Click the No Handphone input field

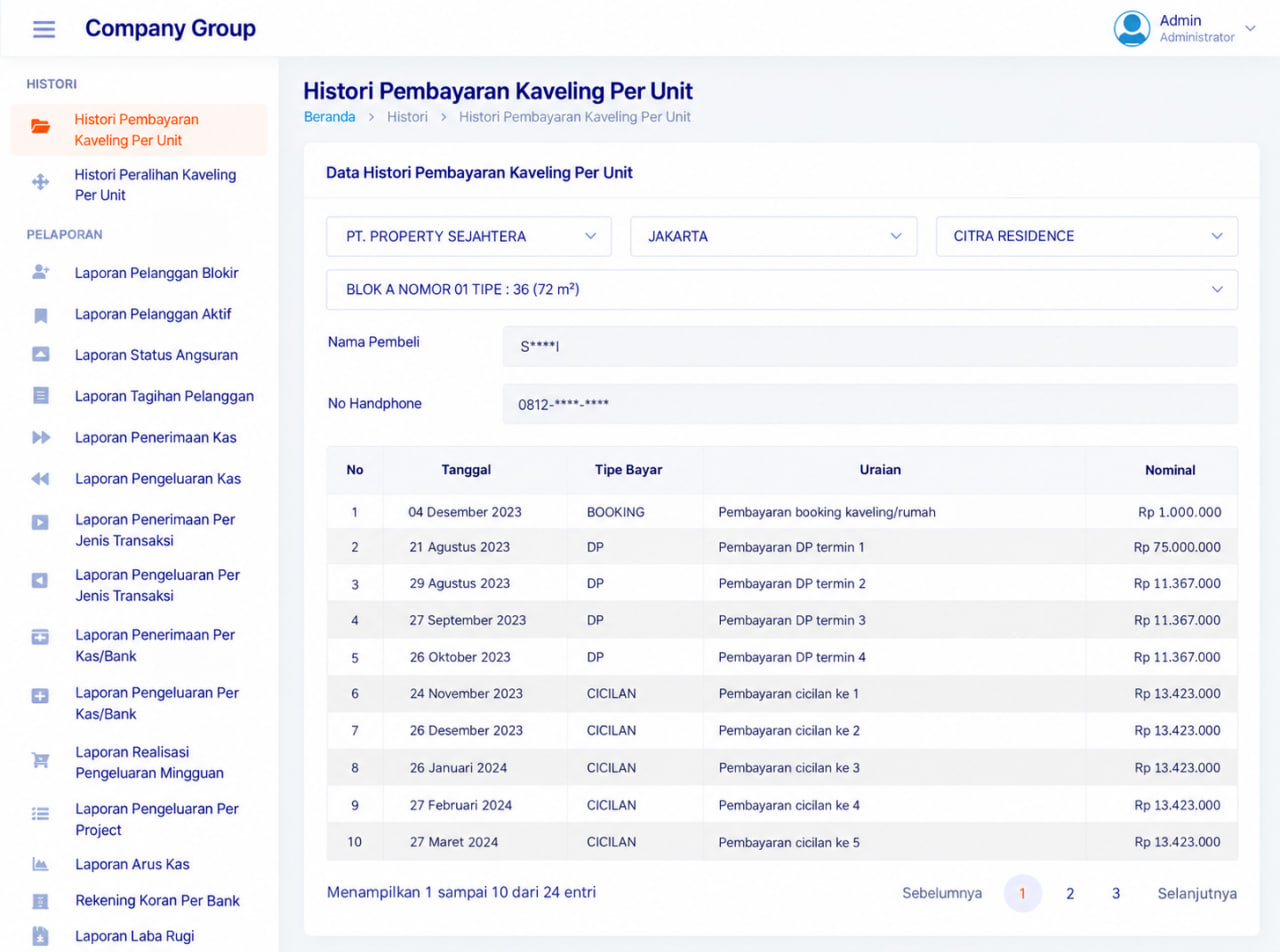click(x=870, y=404)
